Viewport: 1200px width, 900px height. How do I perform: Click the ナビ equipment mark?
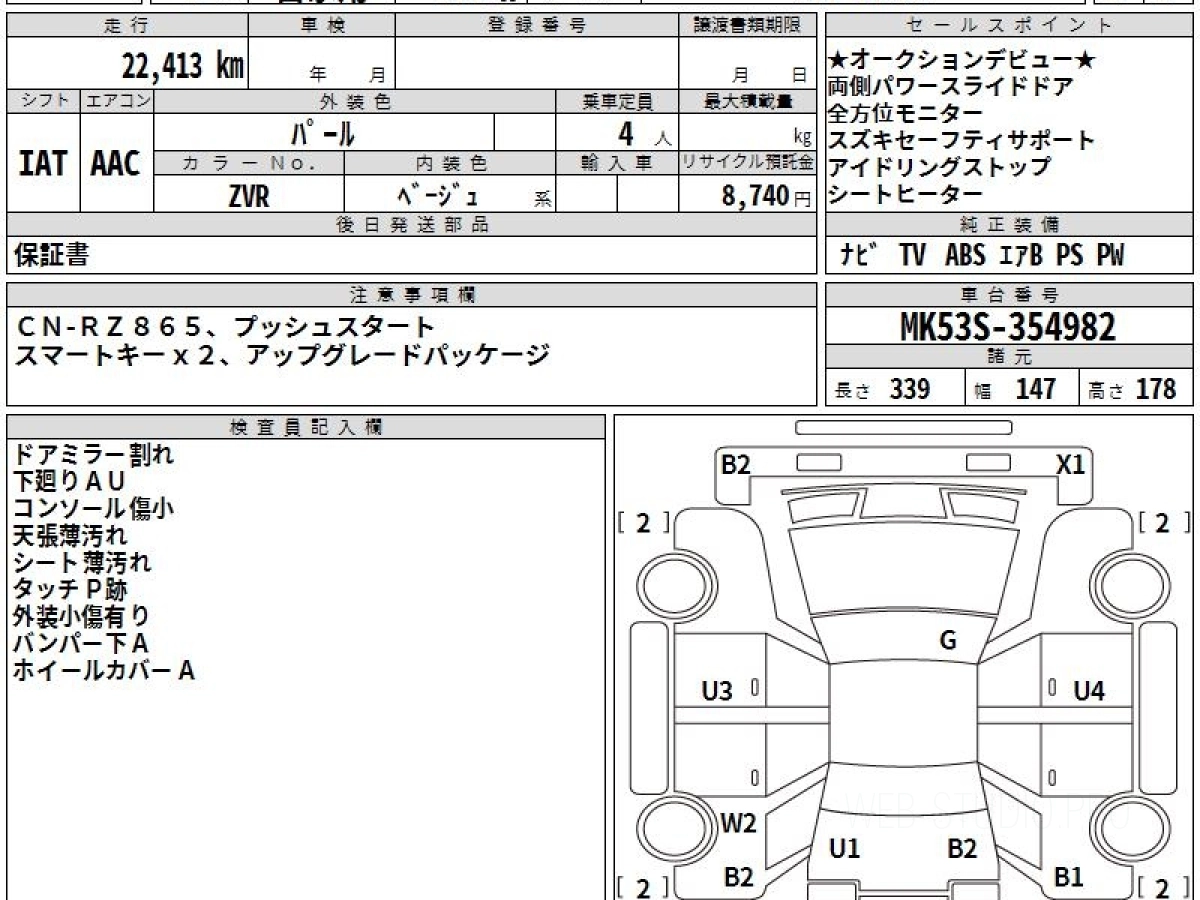point(860,256)
